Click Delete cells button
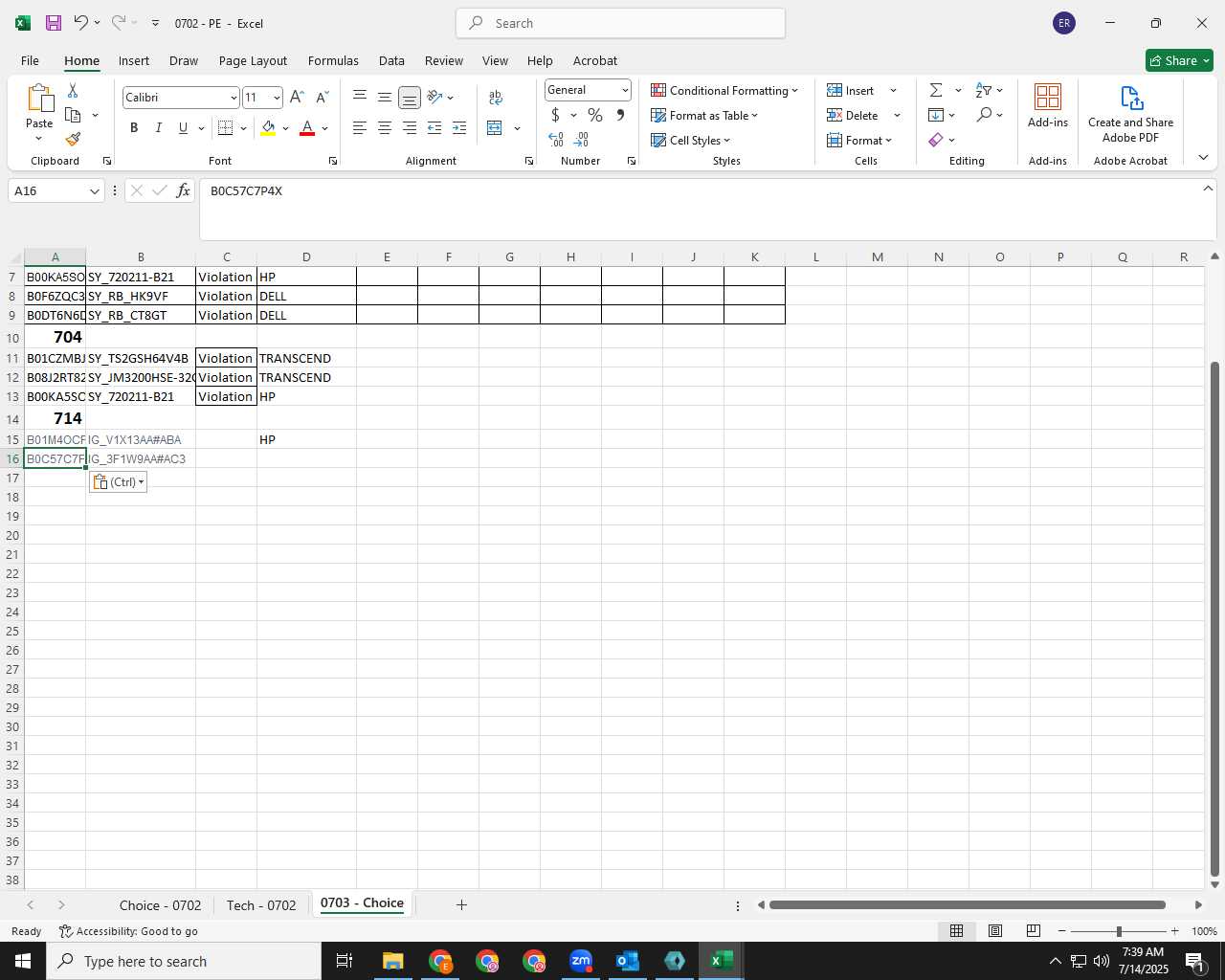Screen dimensions: 1225x980 click(853, 115)
